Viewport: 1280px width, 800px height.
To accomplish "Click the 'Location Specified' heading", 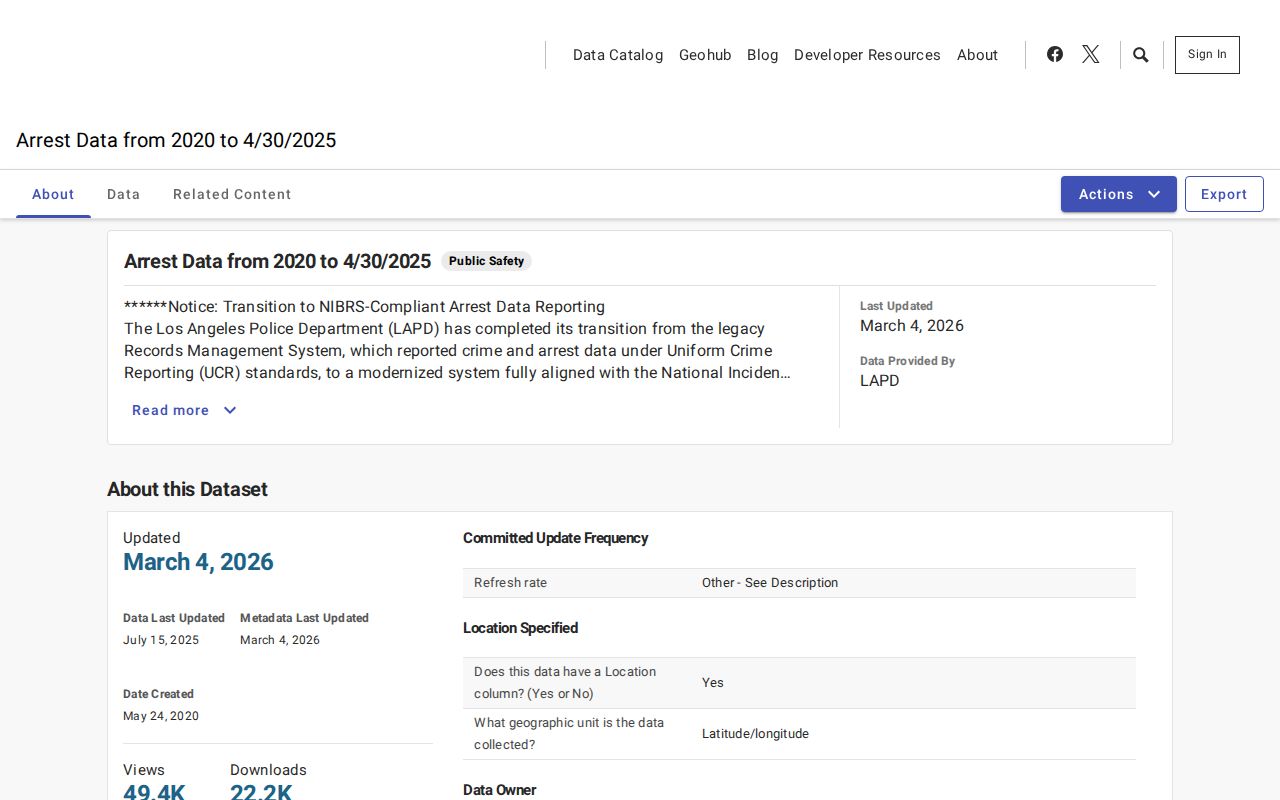I will (520, 628).
